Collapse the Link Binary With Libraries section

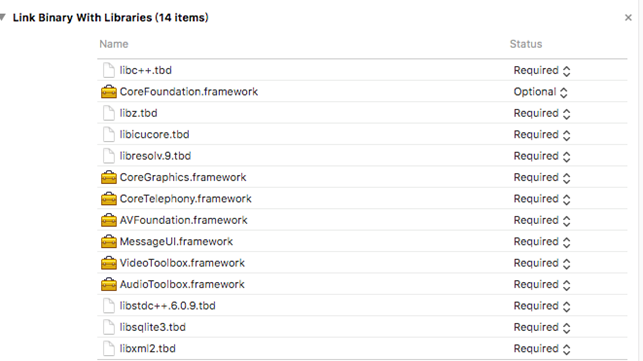[x=3, y=17]
